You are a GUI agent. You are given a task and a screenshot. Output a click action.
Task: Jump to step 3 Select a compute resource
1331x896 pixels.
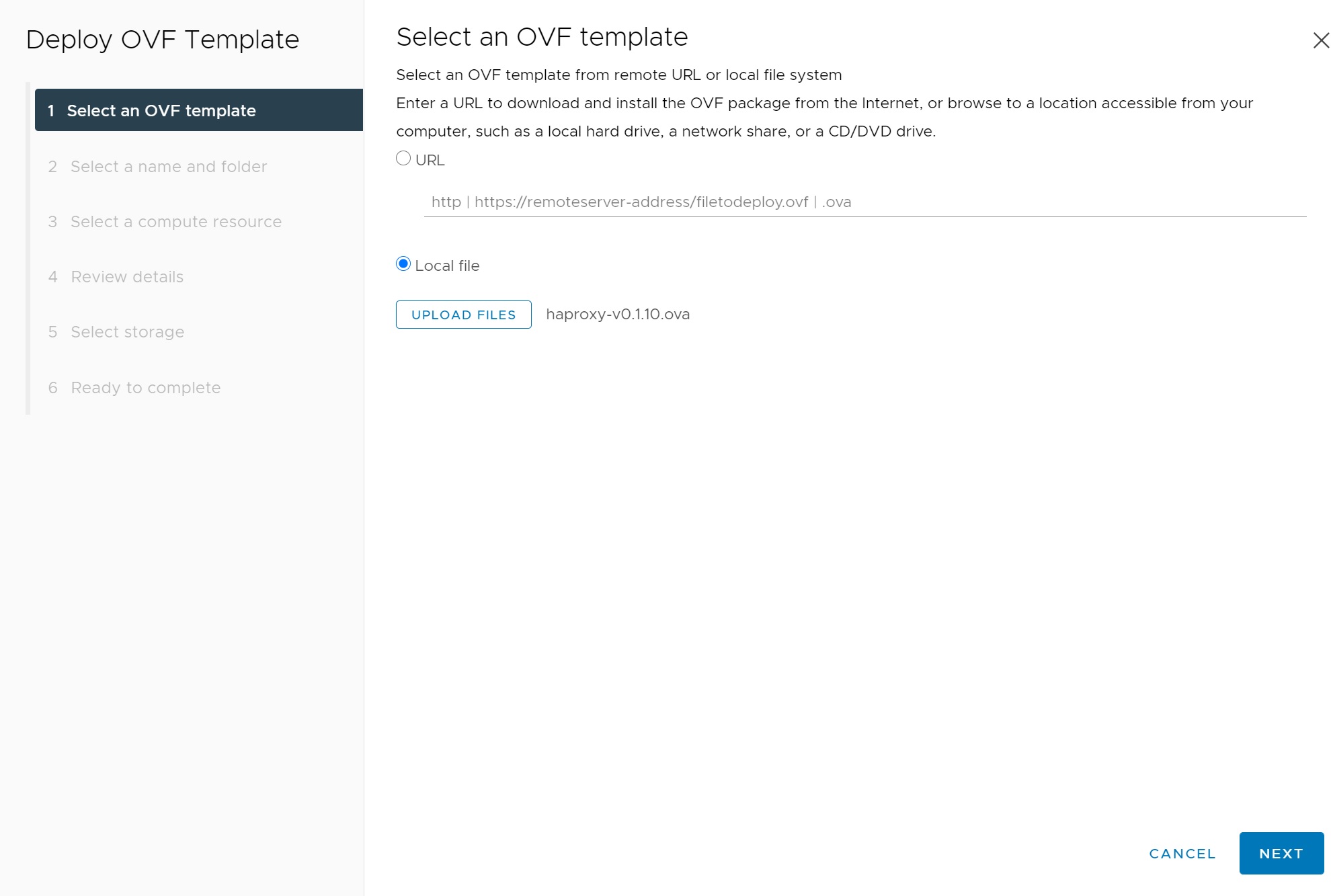175,222
